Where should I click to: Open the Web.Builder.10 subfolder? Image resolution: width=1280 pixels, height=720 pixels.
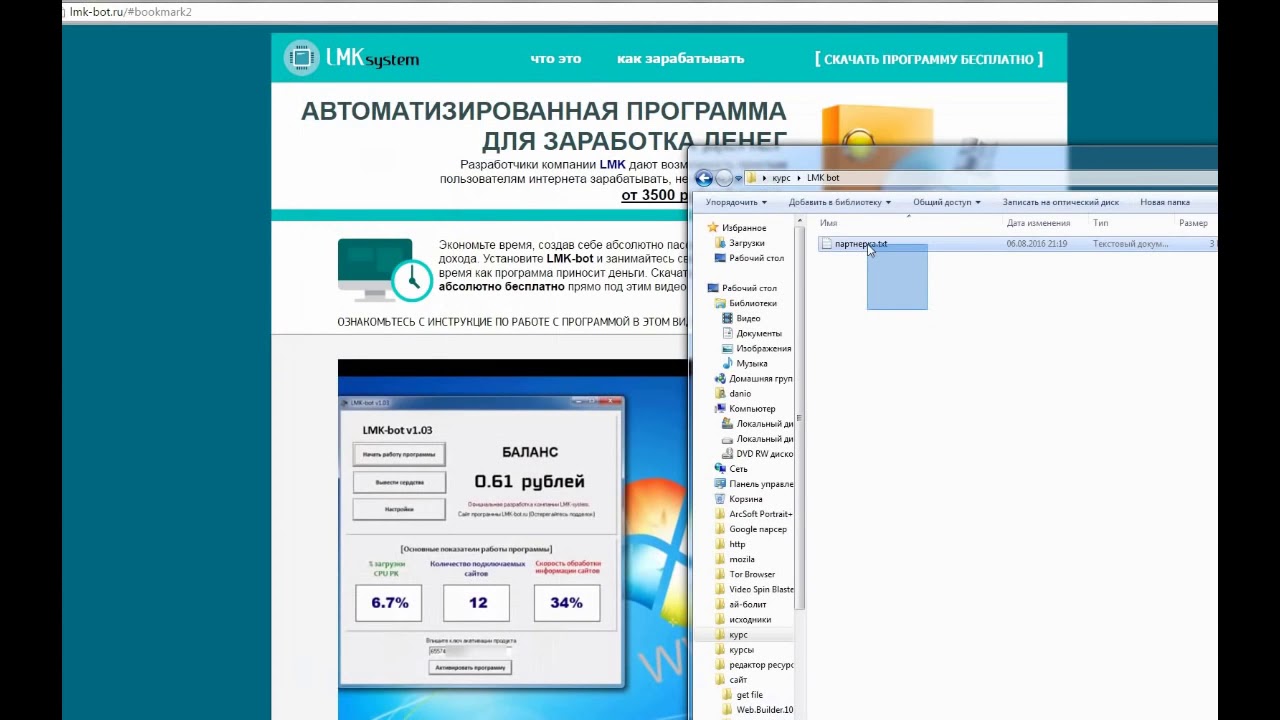(x=757, y=710)
